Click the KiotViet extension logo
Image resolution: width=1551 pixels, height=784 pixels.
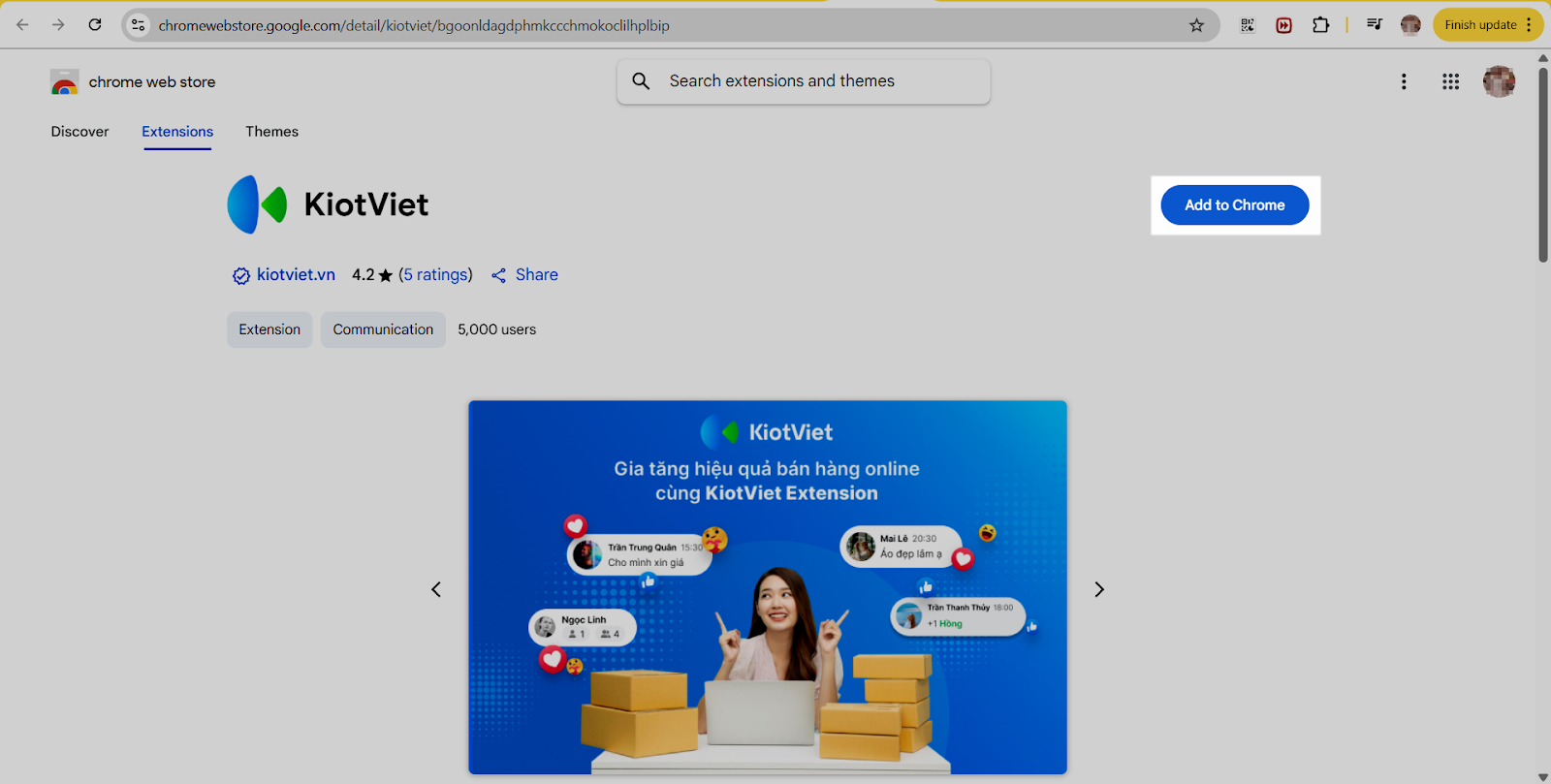tap(257, 204)
